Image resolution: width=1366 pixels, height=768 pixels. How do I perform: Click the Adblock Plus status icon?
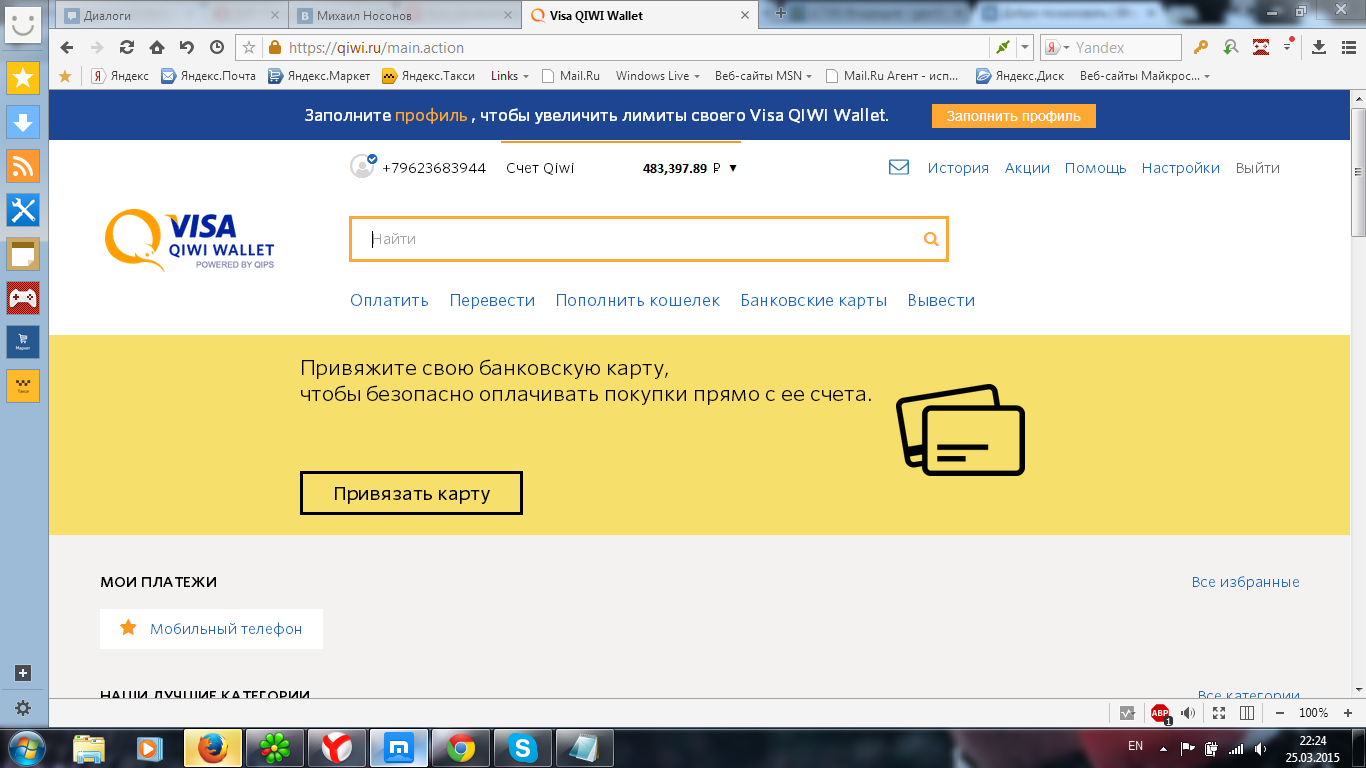click(x=1160, y=713)
